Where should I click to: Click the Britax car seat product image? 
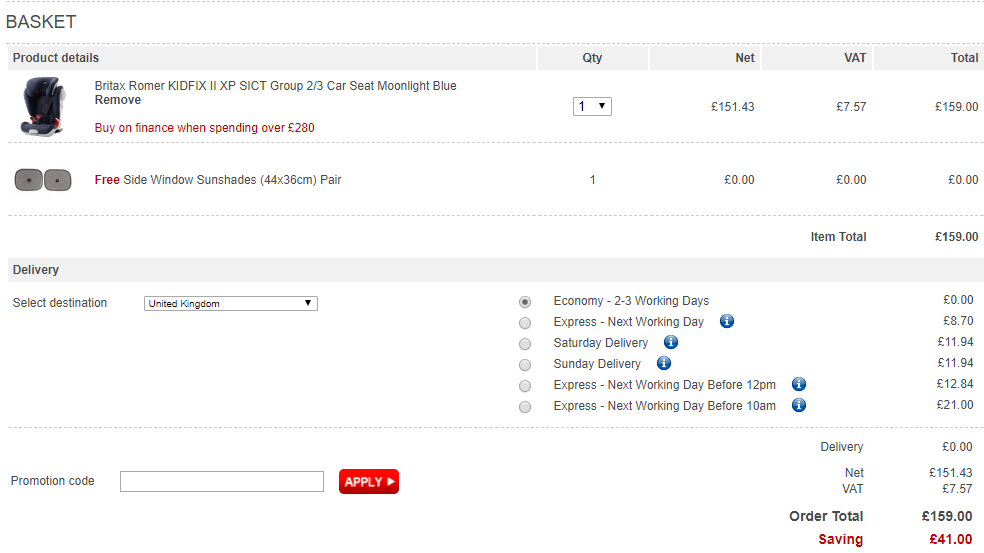(43, 107)
